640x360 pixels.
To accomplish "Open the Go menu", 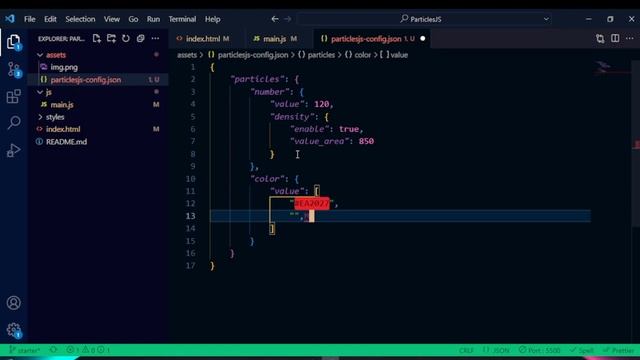I will click(133, 19).
